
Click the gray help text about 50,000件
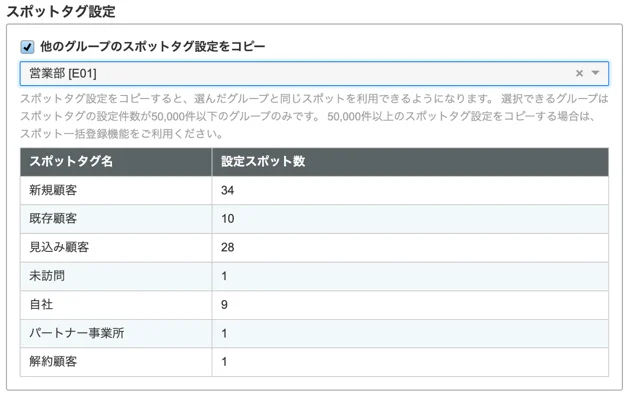pyautogui.click(x=314, y=116)
